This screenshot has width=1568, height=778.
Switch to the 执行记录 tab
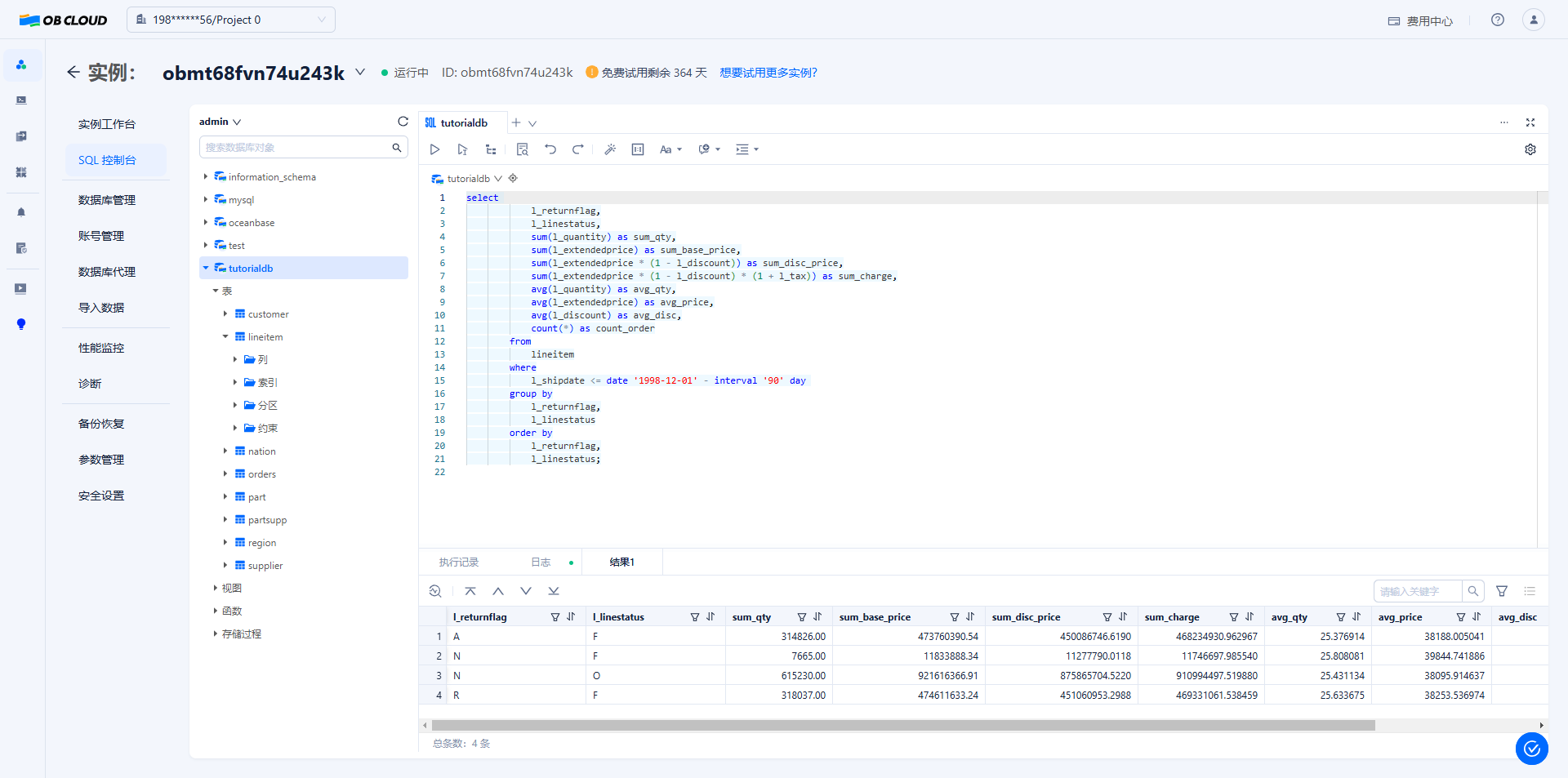click(x=459, y=562)
